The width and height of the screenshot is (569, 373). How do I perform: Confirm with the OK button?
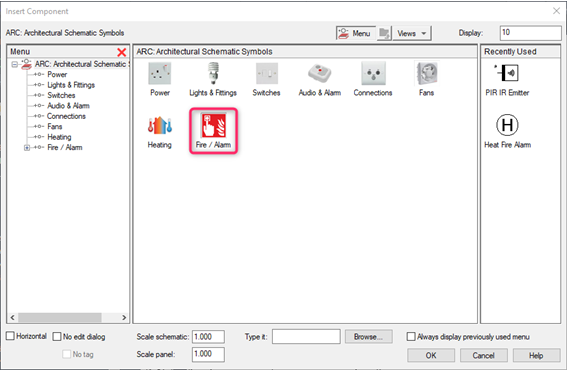(x=431, y=356)
